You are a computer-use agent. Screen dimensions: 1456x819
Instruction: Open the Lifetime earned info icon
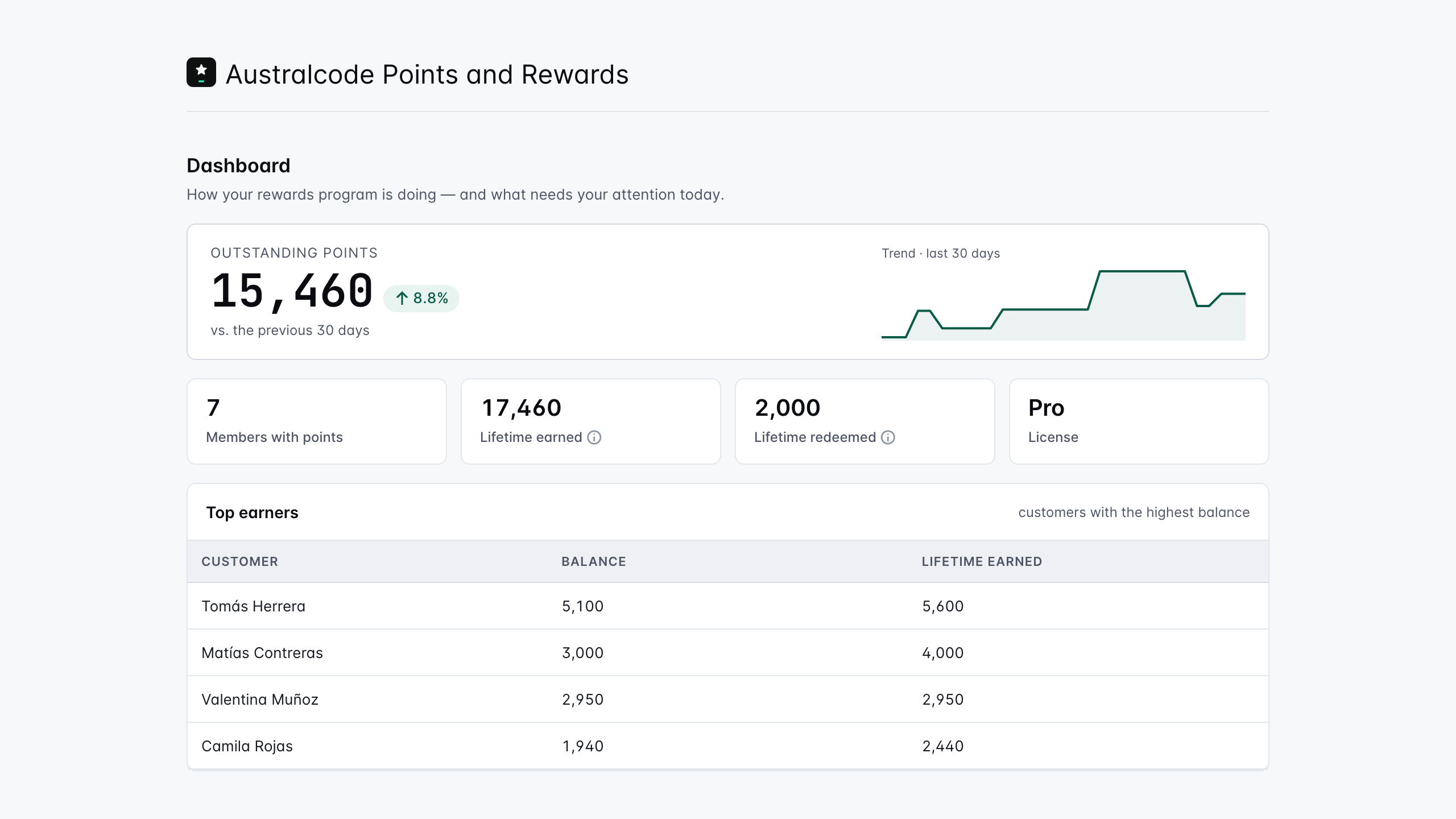(x=594, y=437)
